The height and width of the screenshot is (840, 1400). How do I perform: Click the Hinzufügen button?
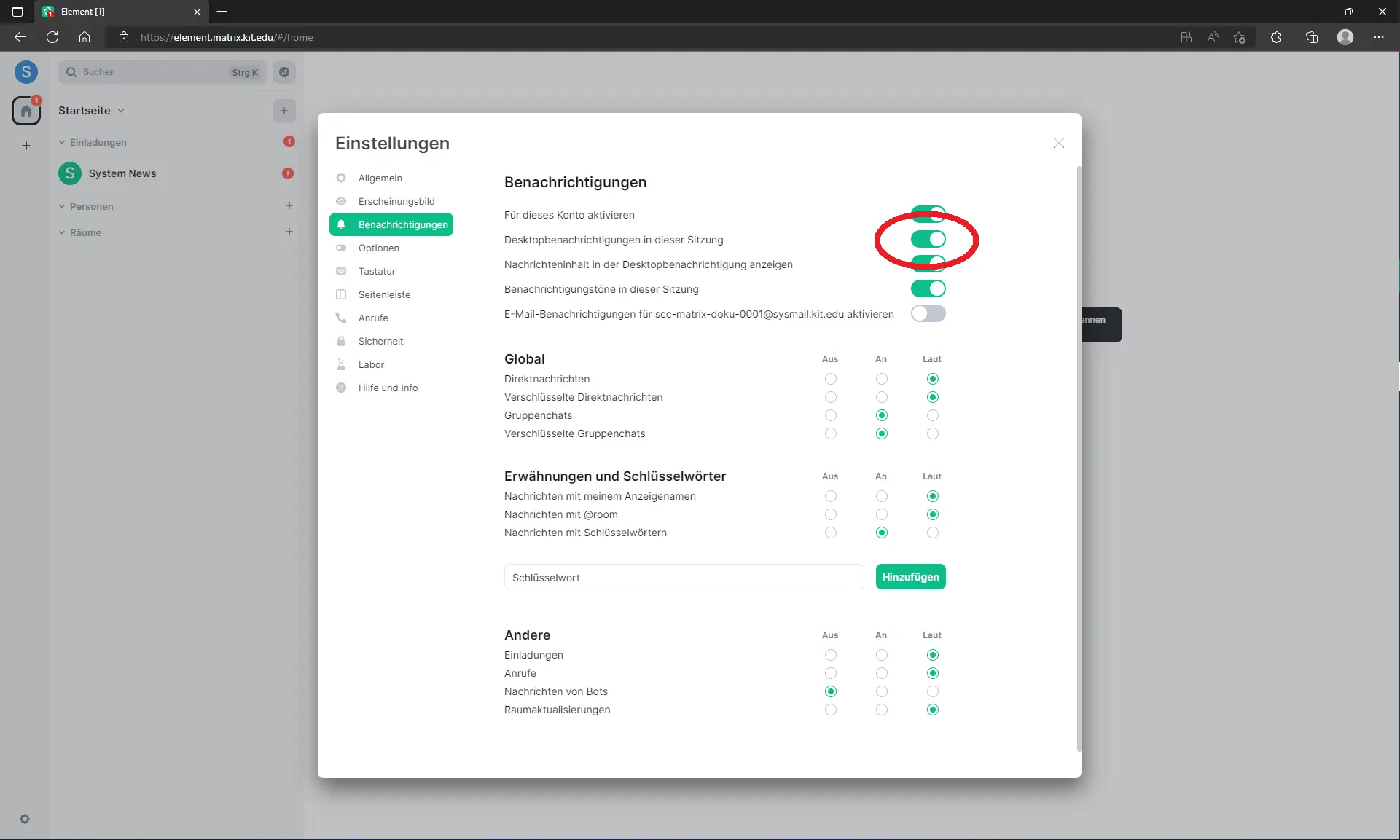910,576
